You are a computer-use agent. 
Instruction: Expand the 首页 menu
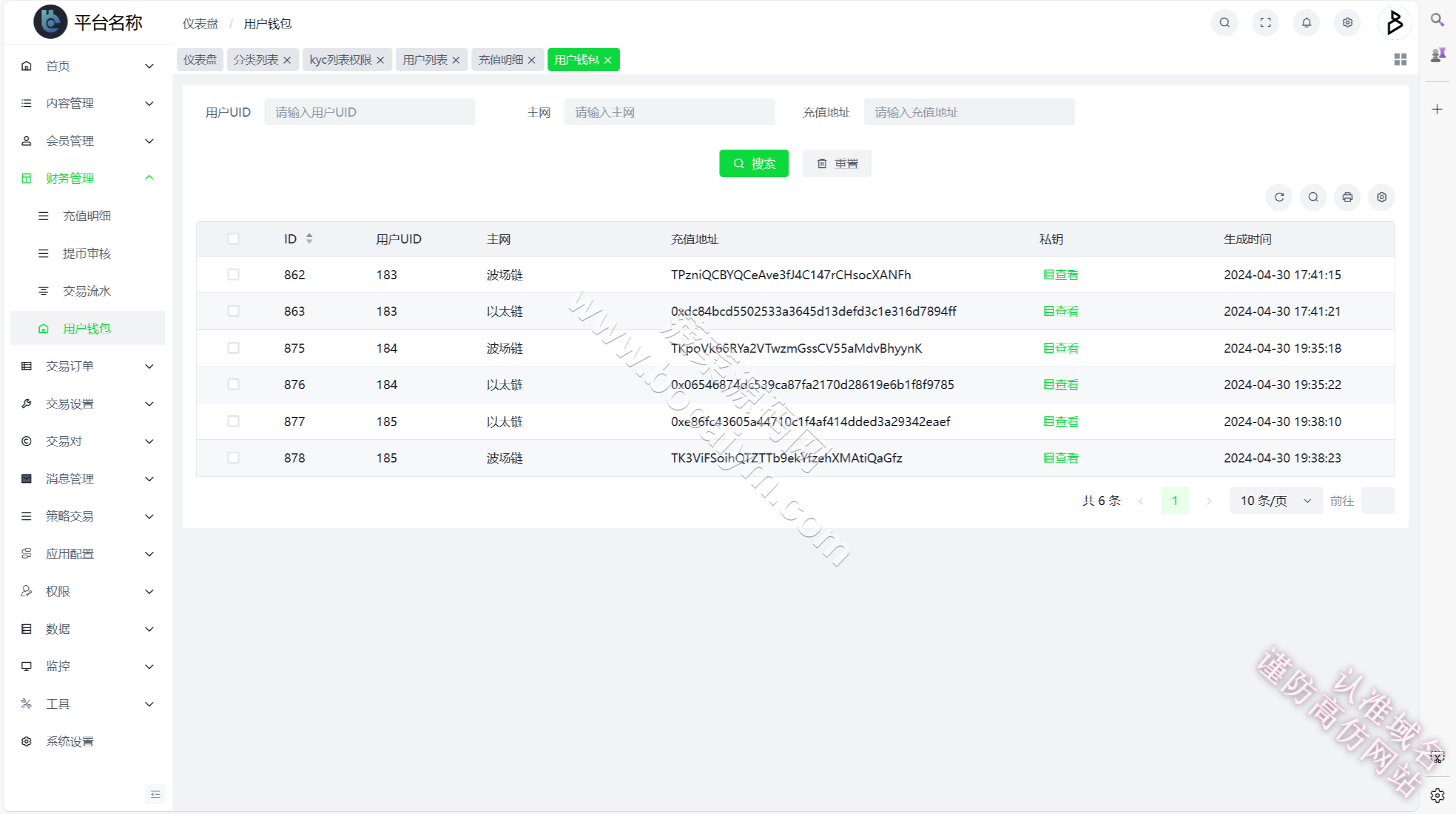[88, 66]
